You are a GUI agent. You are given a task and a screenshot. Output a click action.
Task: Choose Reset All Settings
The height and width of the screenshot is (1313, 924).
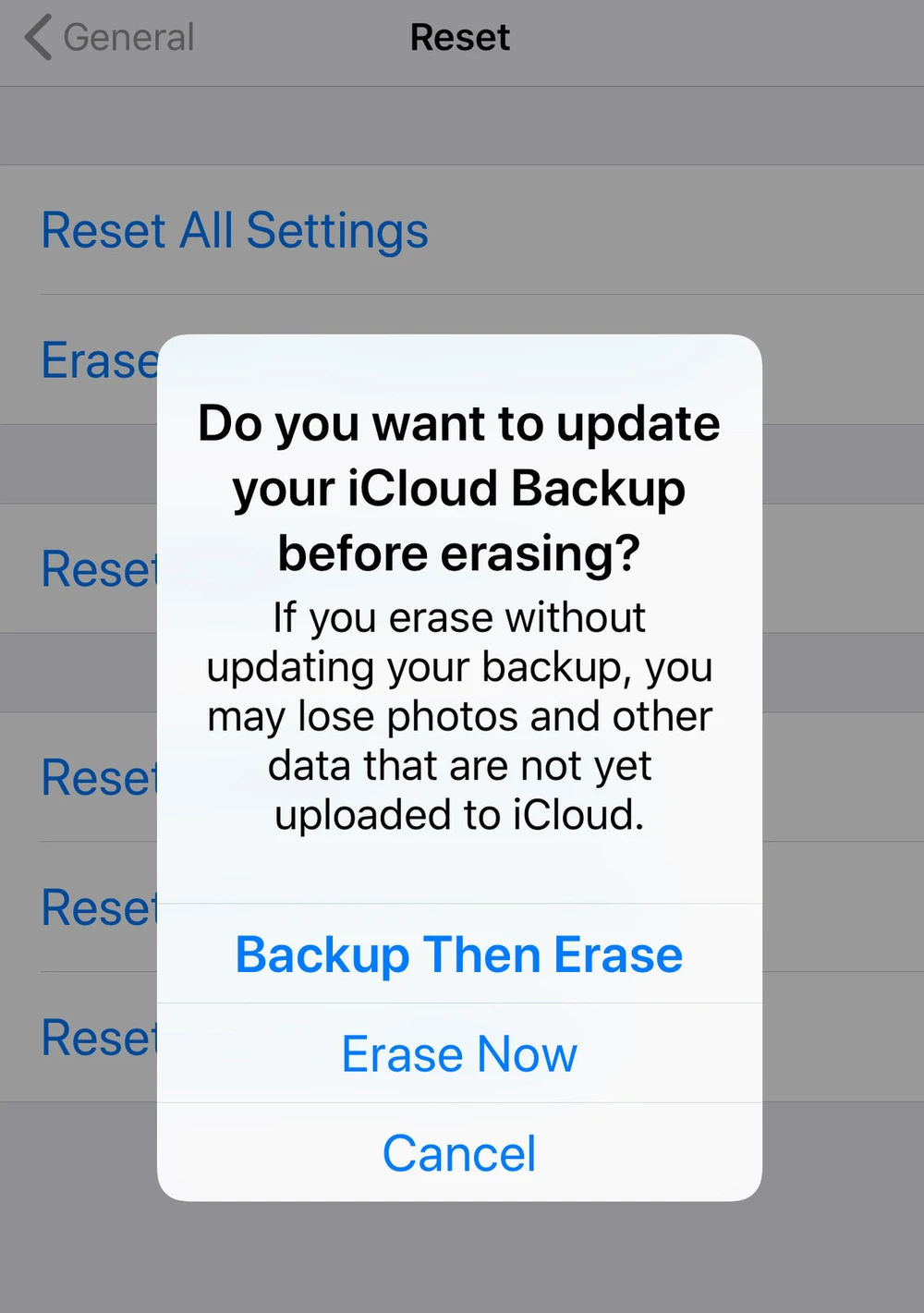click(x=235, y=230)
